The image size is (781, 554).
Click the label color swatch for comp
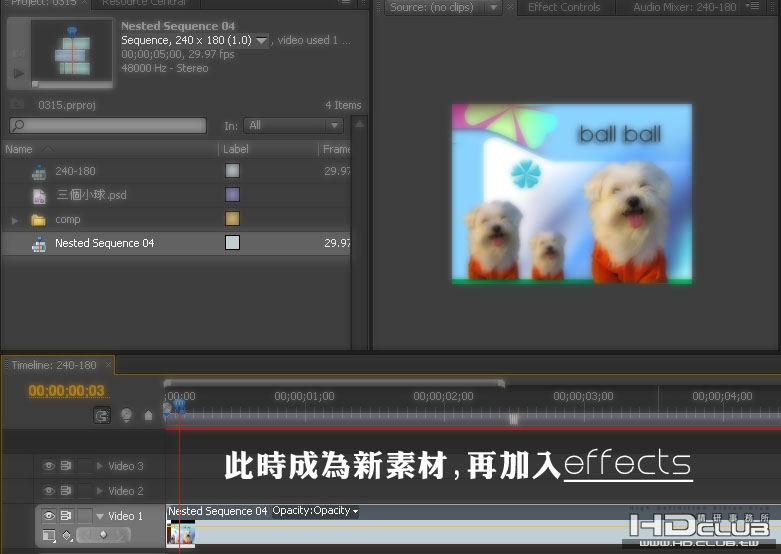pos(232,219)
